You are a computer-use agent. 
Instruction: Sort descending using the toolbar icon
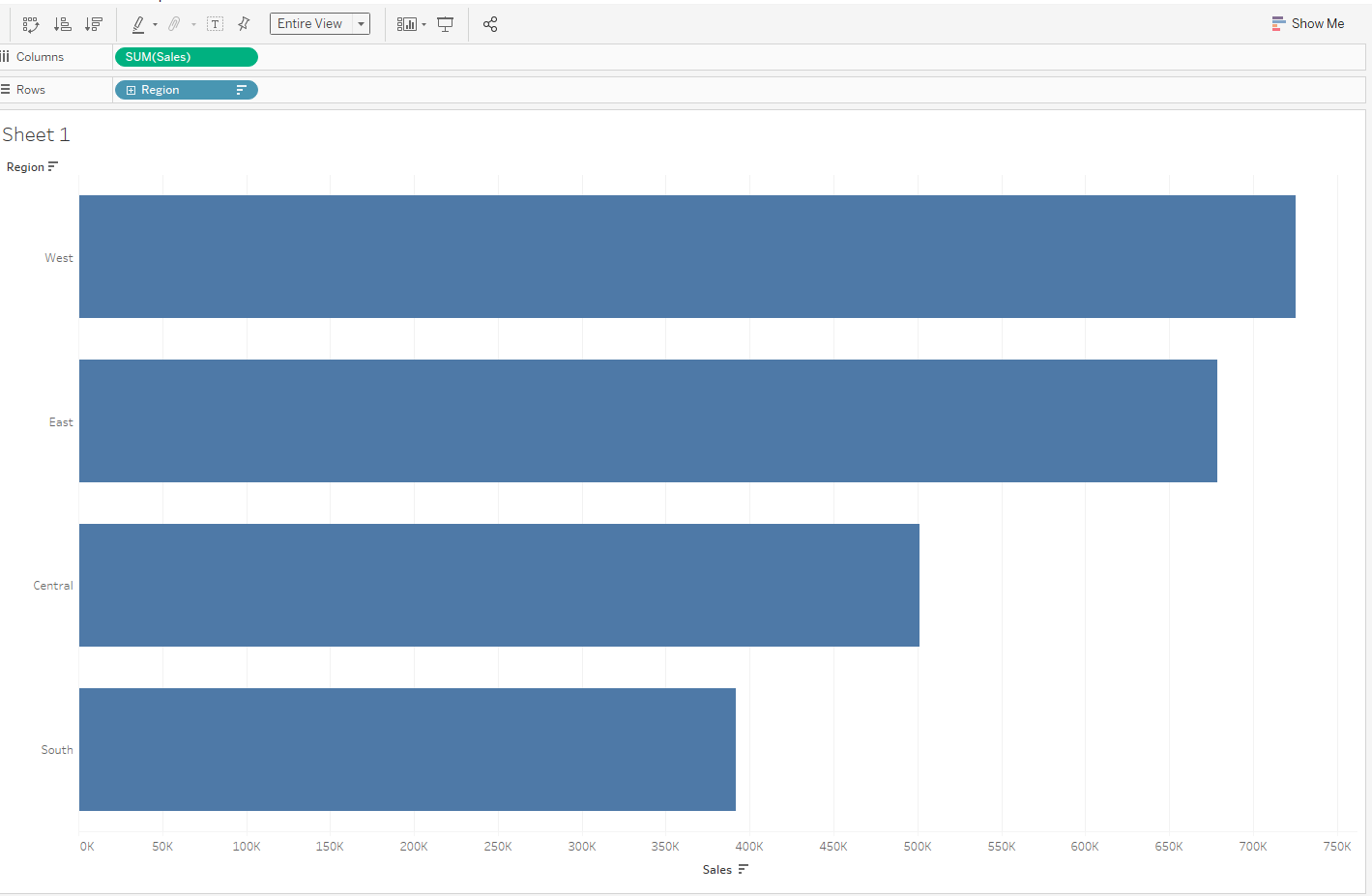(x=94, y=24)
